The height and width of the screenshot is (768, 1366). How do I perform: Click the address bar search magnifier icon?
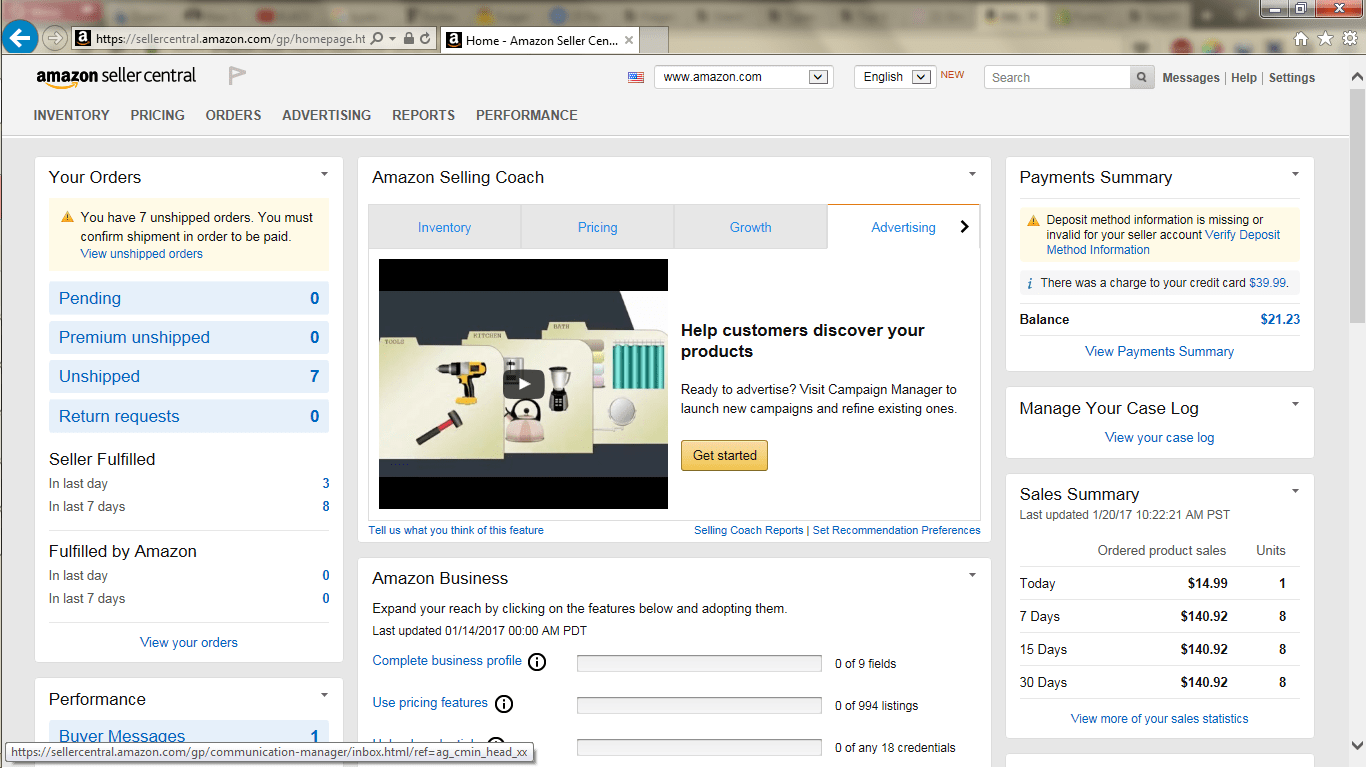tap(377, 39)
